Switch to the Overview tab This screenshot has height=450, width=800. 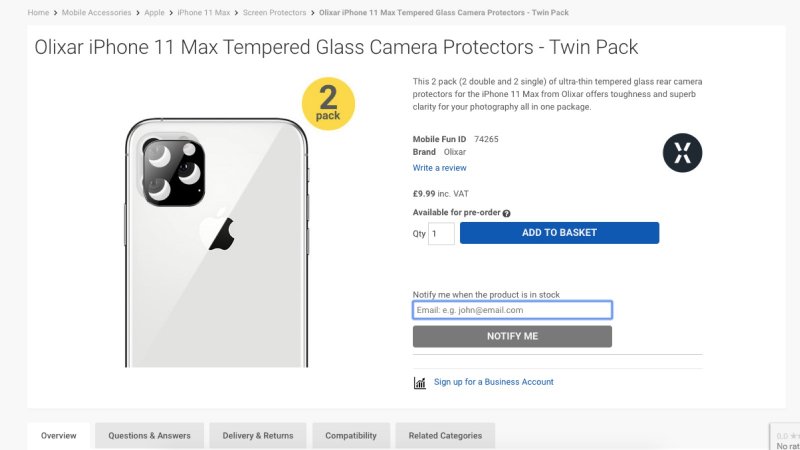coord(59,436)
